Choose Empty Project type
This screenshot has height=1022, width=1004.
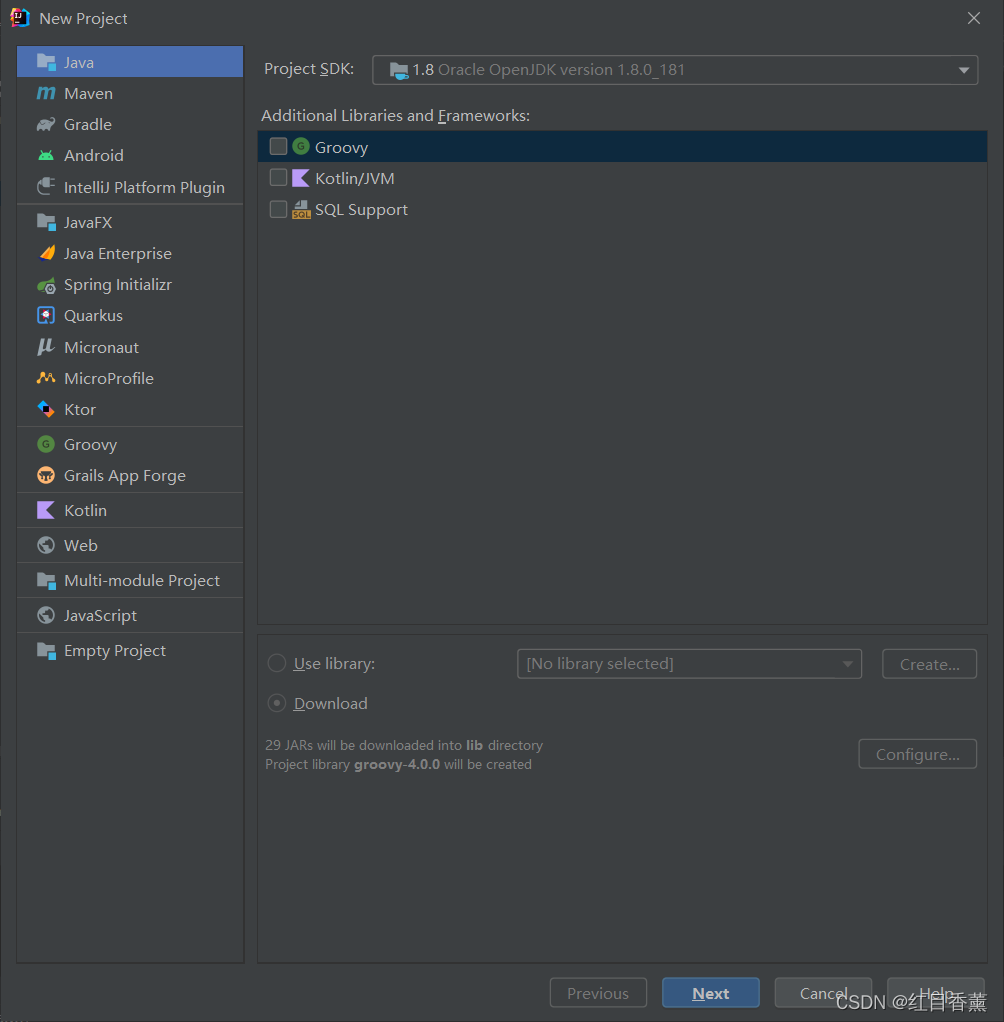[130, 650]
